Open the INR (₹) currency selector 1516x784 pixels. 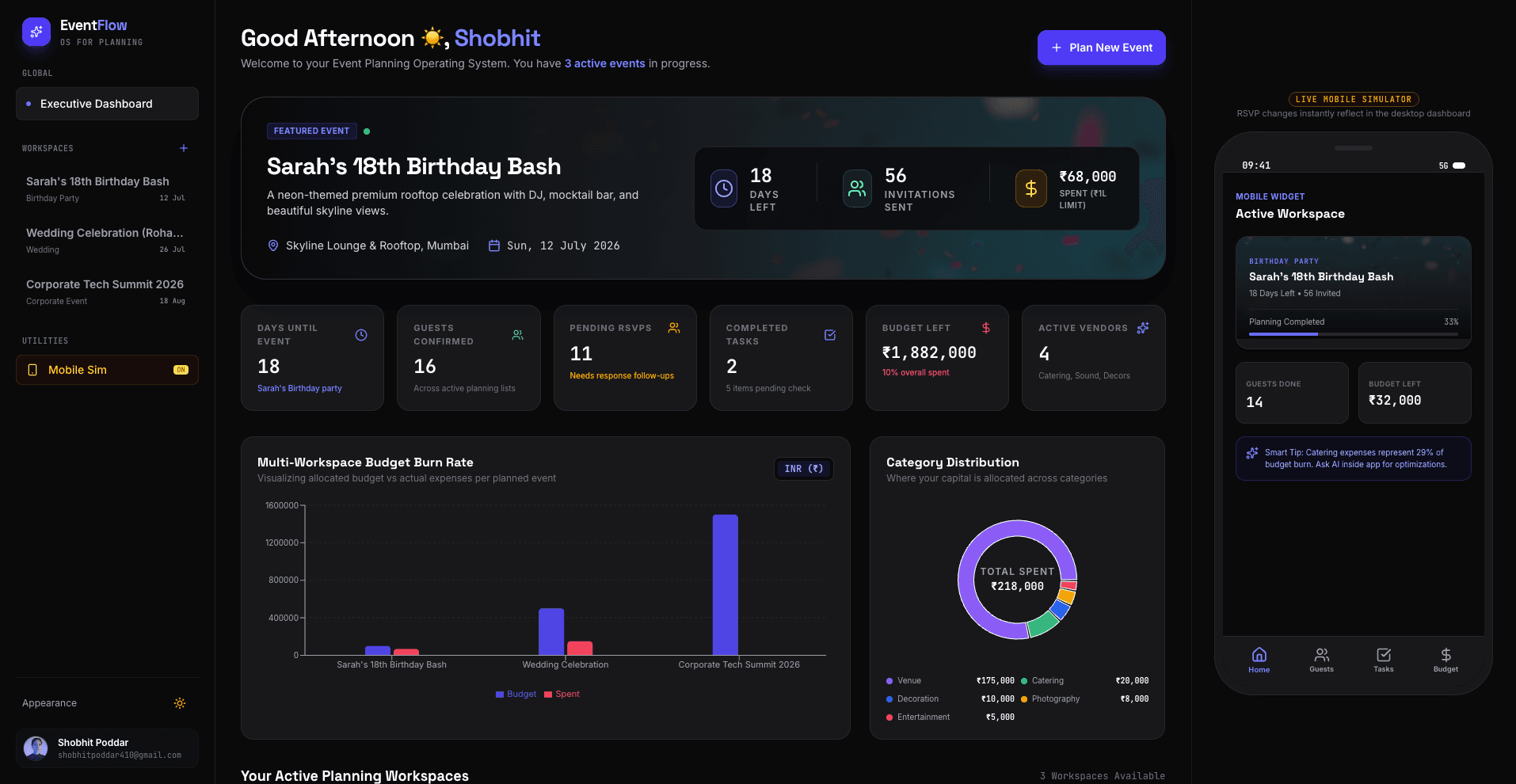click(804, 469)
